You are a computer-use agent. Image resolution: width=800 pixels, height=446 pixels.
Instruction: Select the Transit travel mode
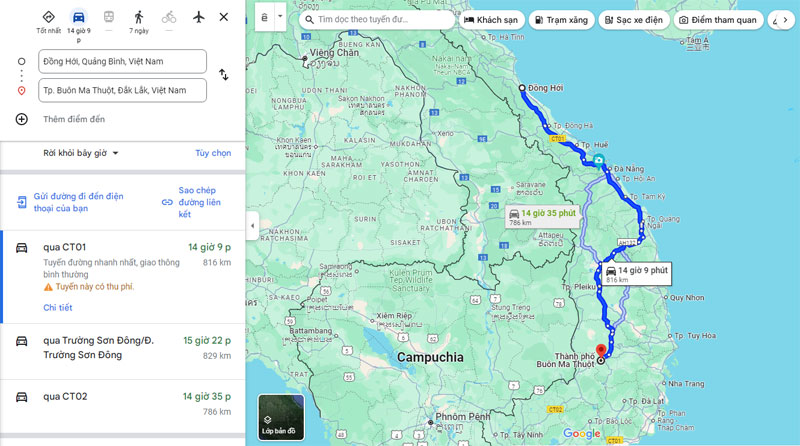(109, 17)
